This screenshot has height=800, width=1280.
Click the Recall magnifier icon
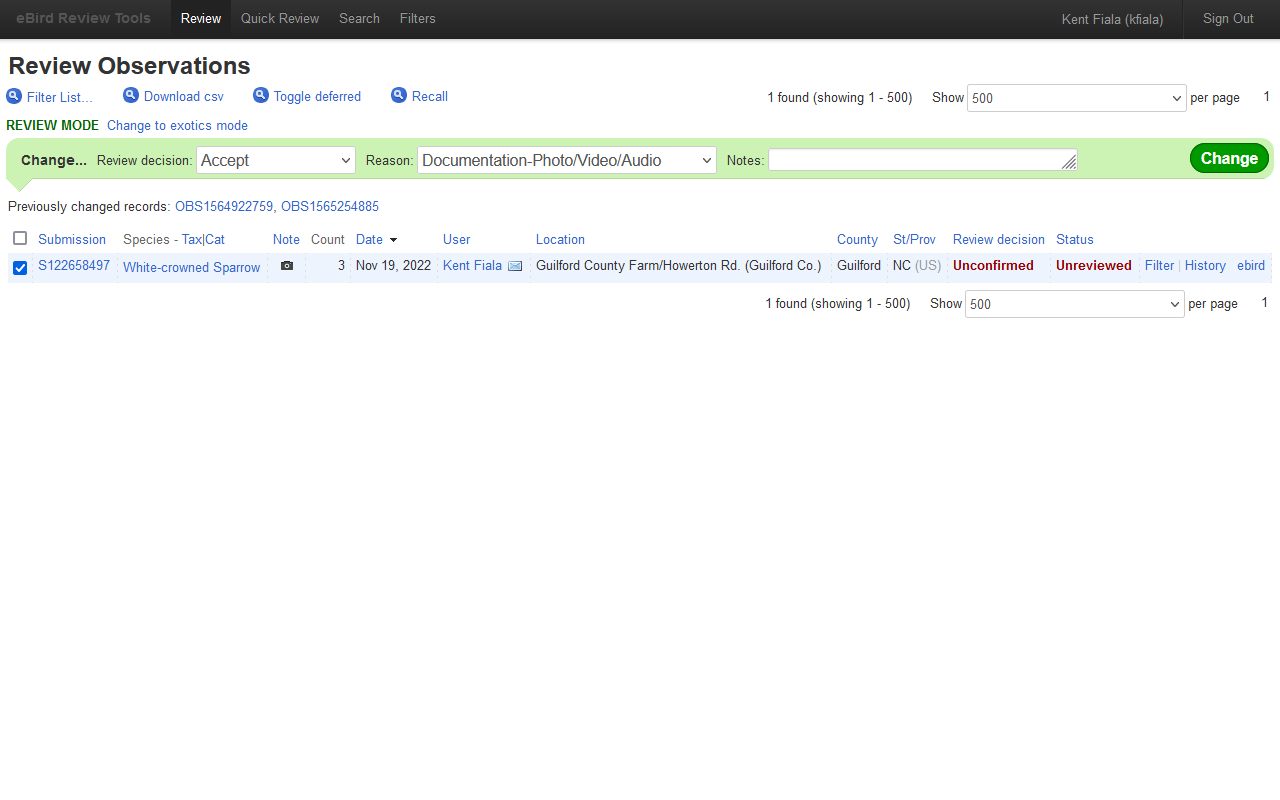click(399, 95)
